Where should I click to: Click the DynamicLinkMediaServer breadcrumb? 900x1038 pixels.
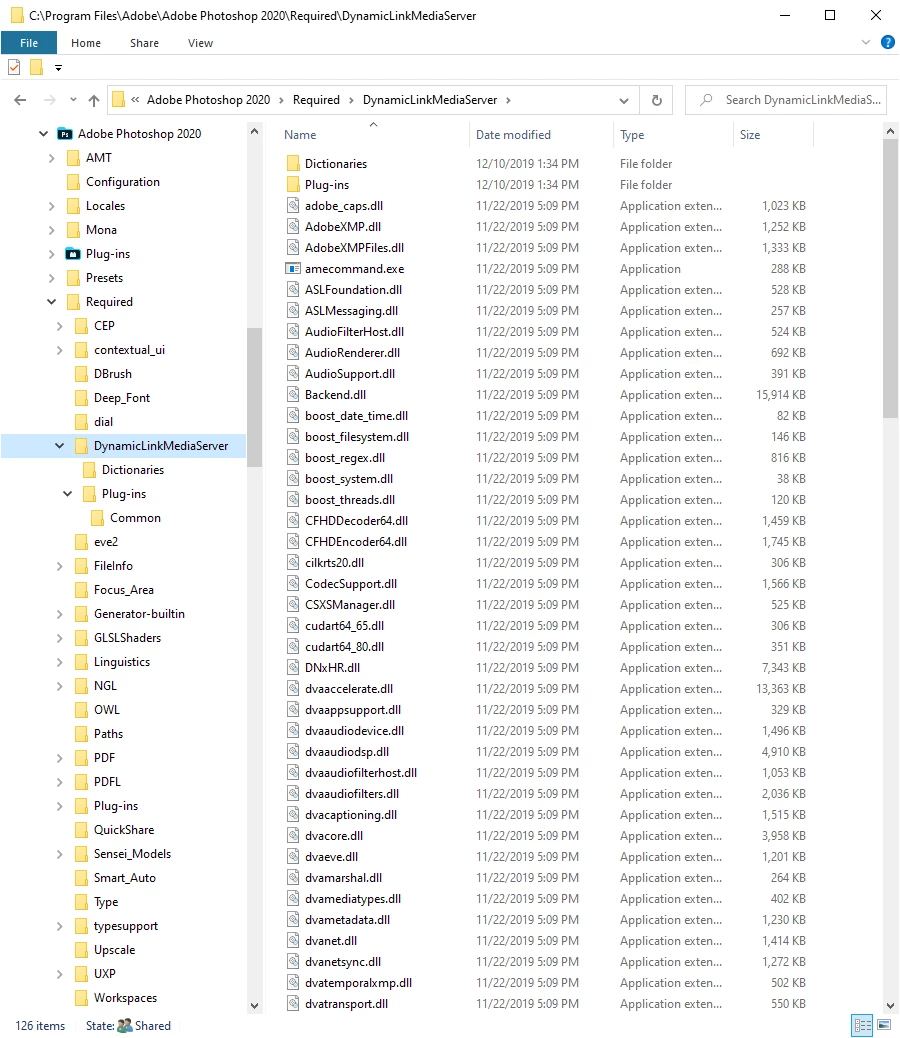point(430,100)
